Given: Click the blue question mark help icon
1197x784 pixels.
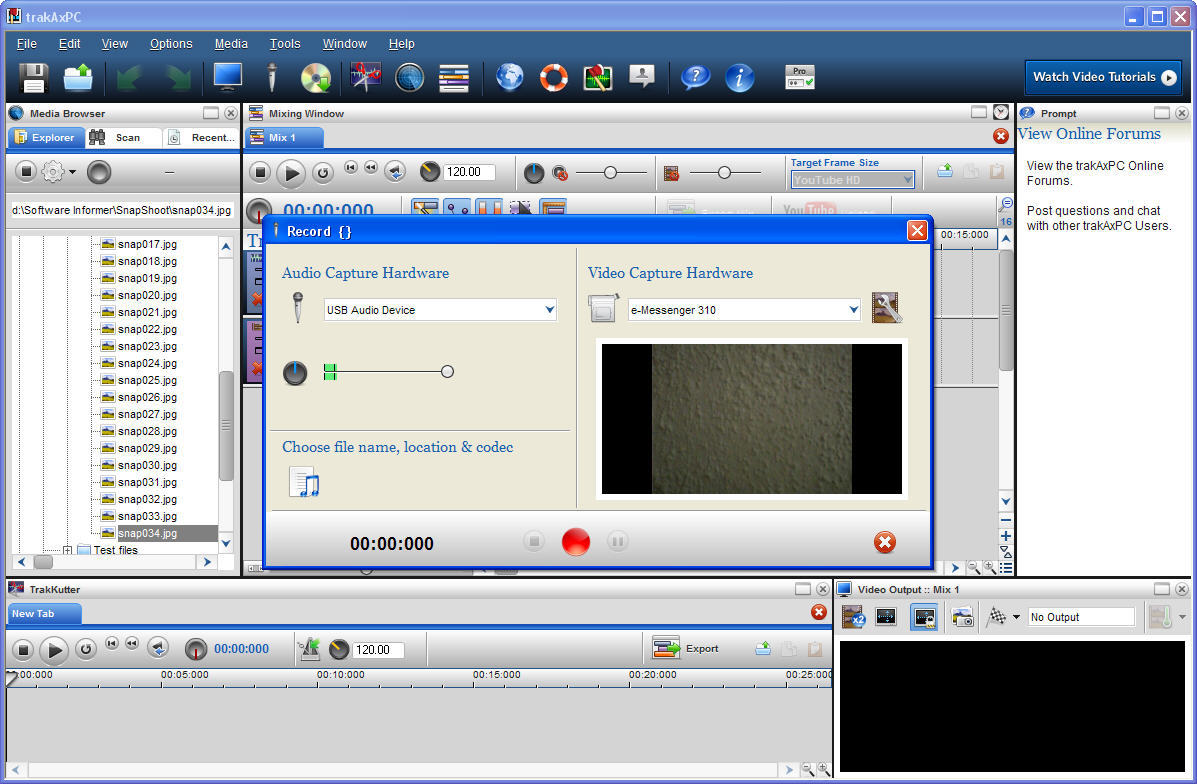Looking at the screenshot, I should pyautogui.click(x=695, y=77).
